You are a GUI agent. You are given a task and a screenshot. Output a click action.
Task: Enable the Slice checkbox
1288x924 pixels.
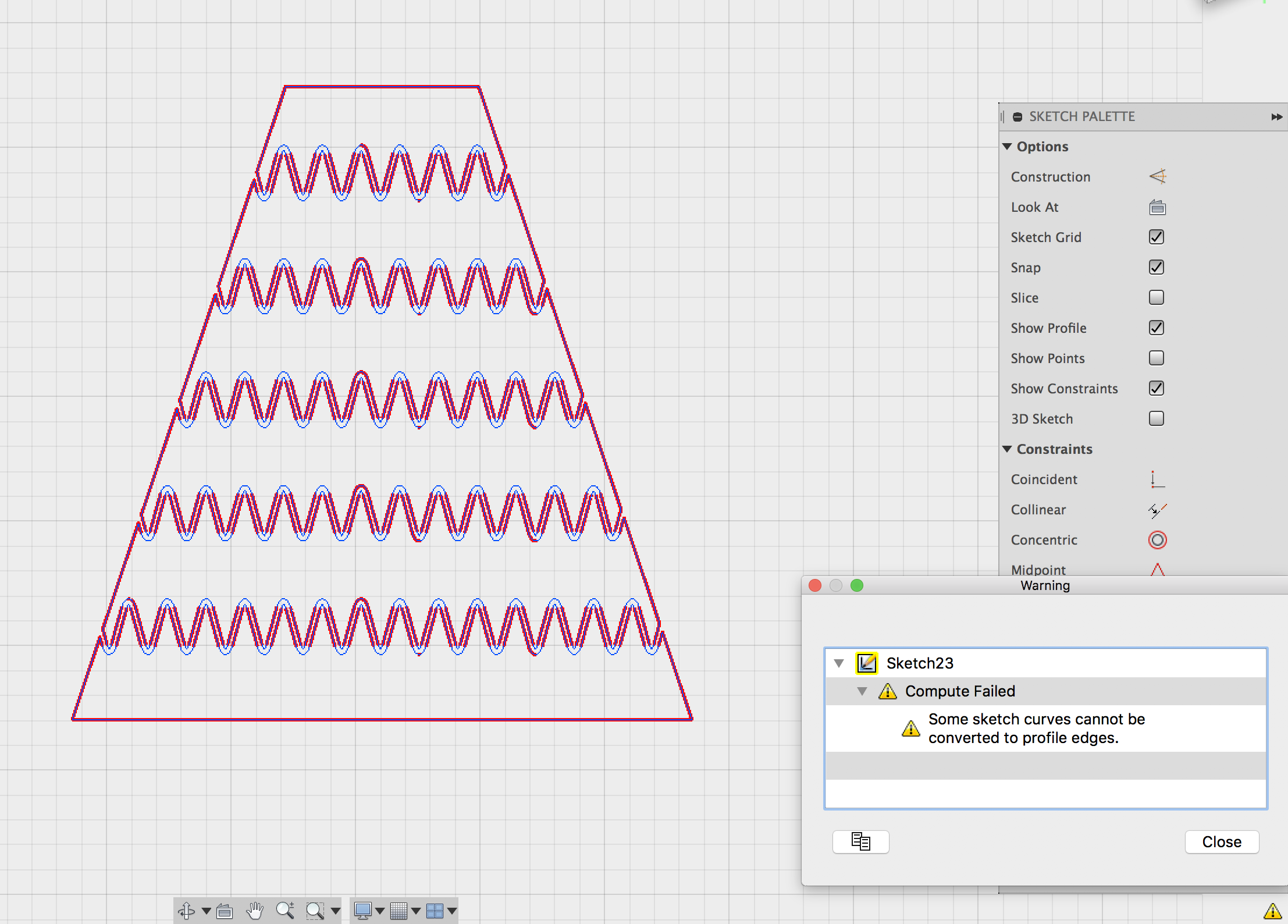(x=1156, y=298)
